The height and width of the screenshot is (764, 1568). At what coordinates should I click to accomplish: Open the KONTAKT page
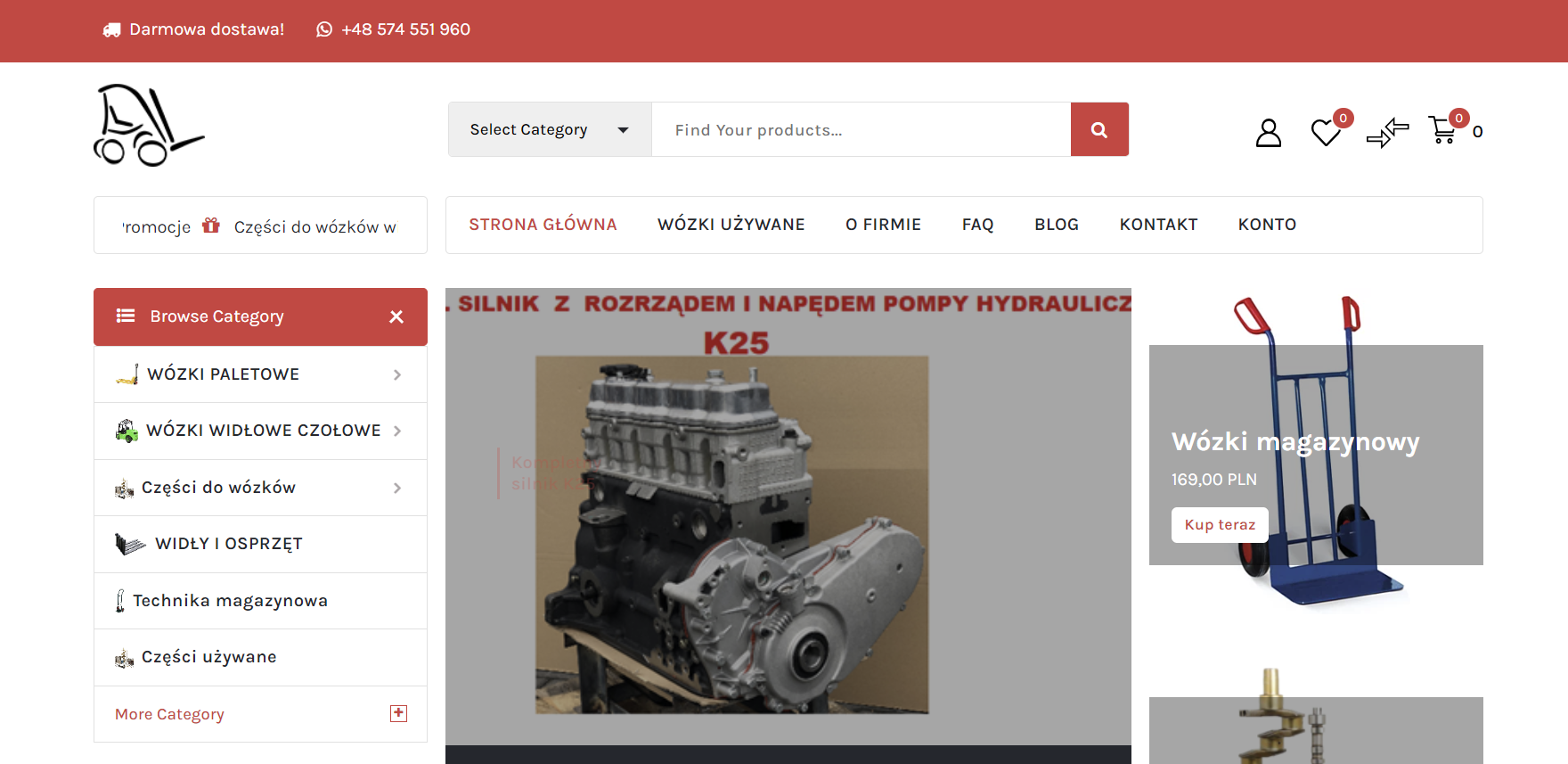click(x=1158, y=225)
